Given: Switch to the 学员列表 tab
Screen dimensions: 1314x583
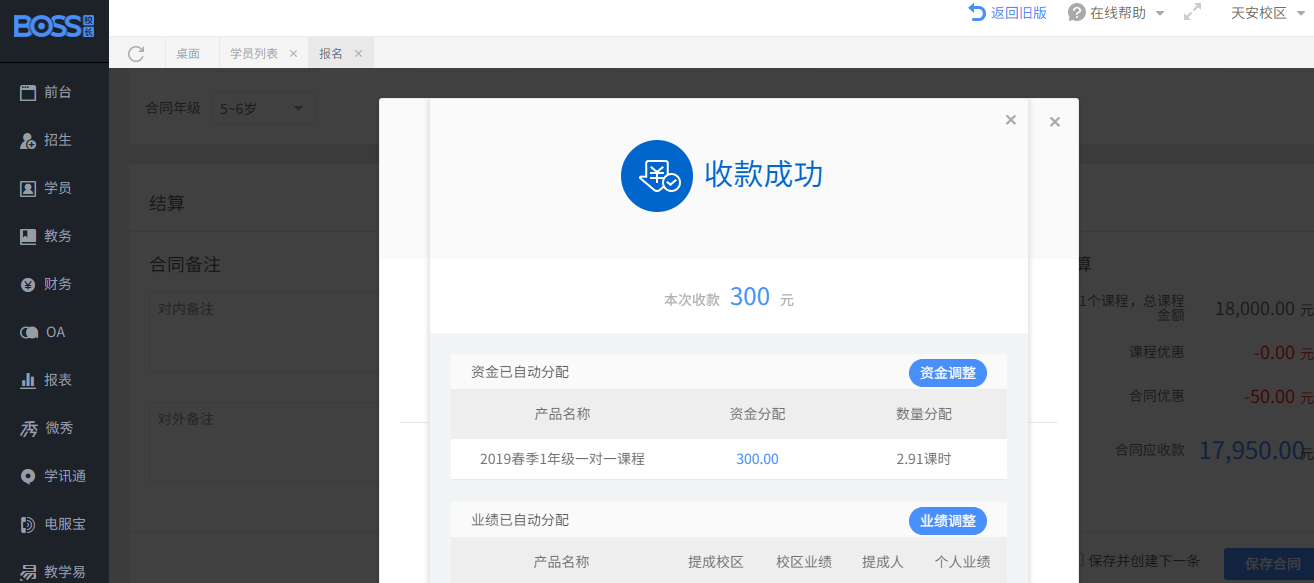Looking at the screenshot, I should 254,53.
